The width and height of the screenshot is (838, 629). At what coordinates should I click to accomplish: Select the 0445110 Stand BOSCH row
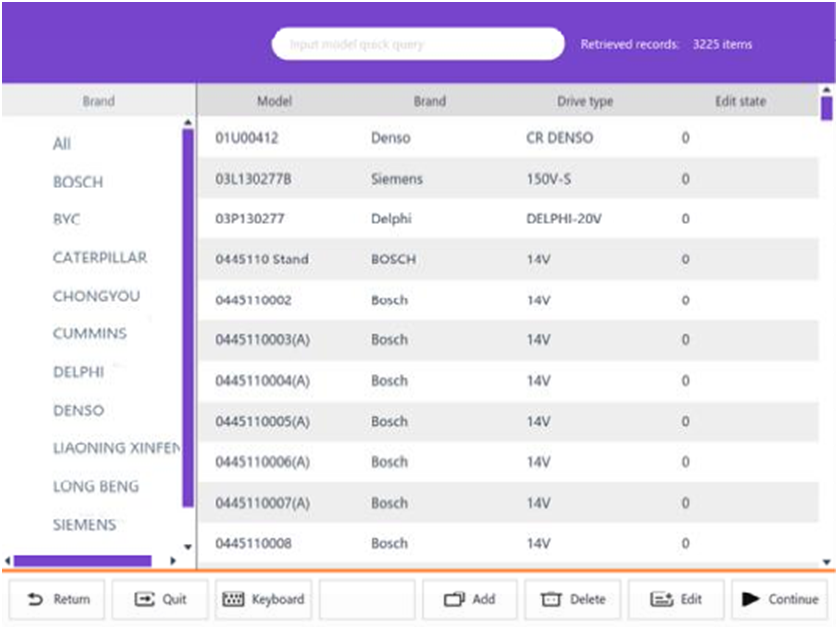[262, 259]
